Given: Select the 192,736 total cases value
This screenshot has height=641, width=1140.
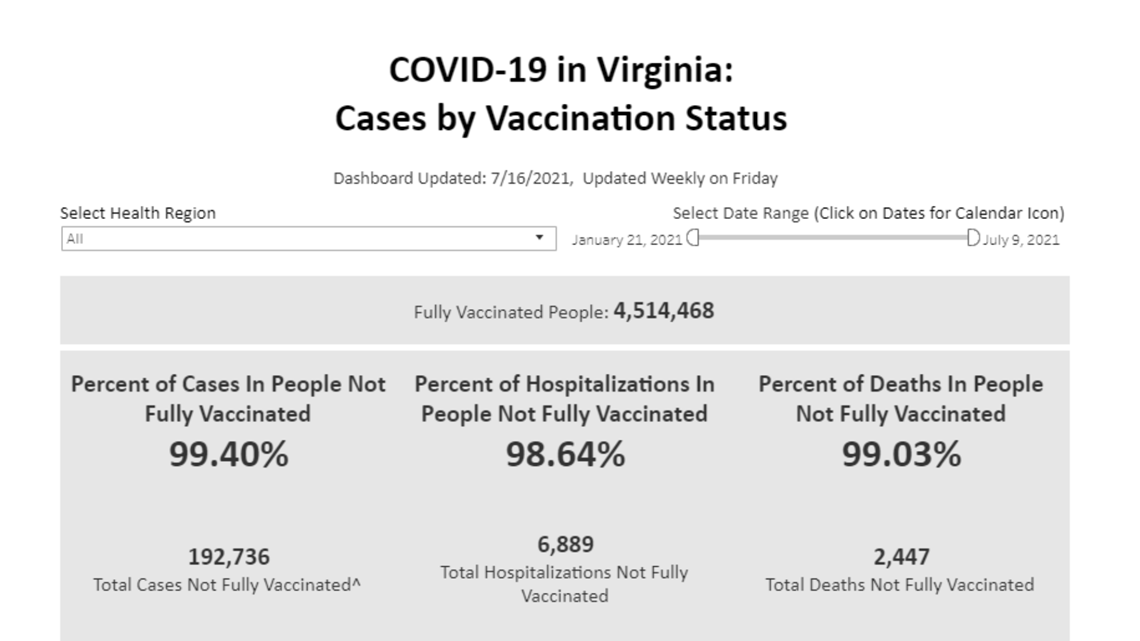Looking at the screenshot, I should pos(228,557).
